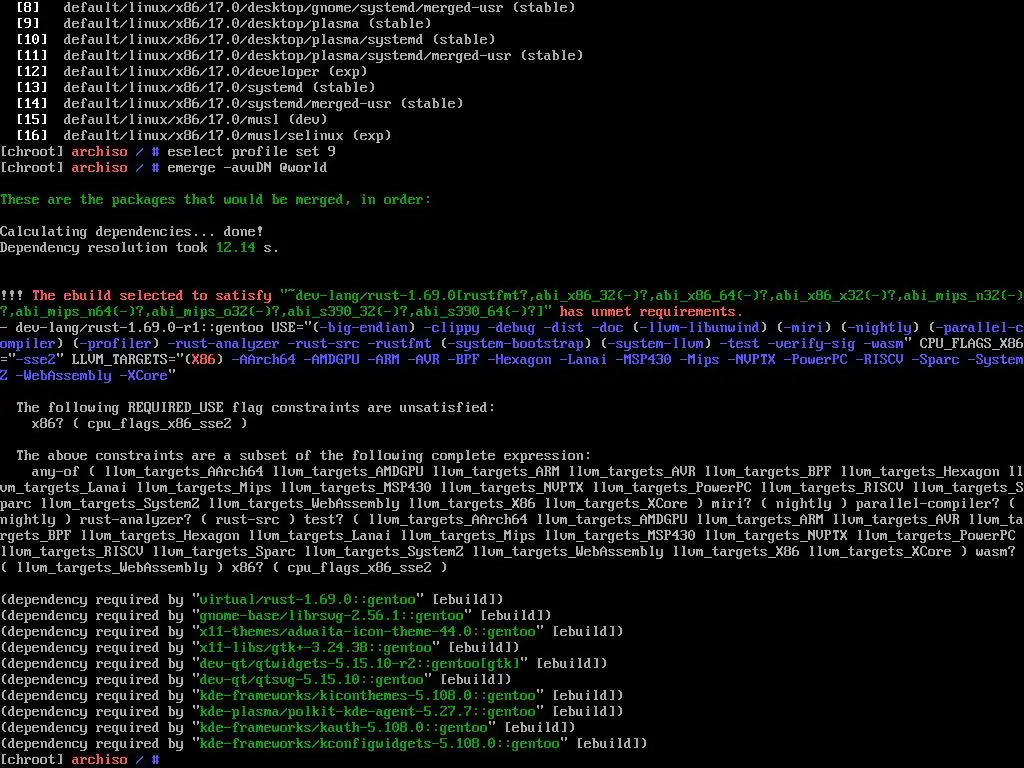Click 'kde-plasma/polkit-kde-agent-5.27.7::gentoo' dependency

[x=368, y=712]
